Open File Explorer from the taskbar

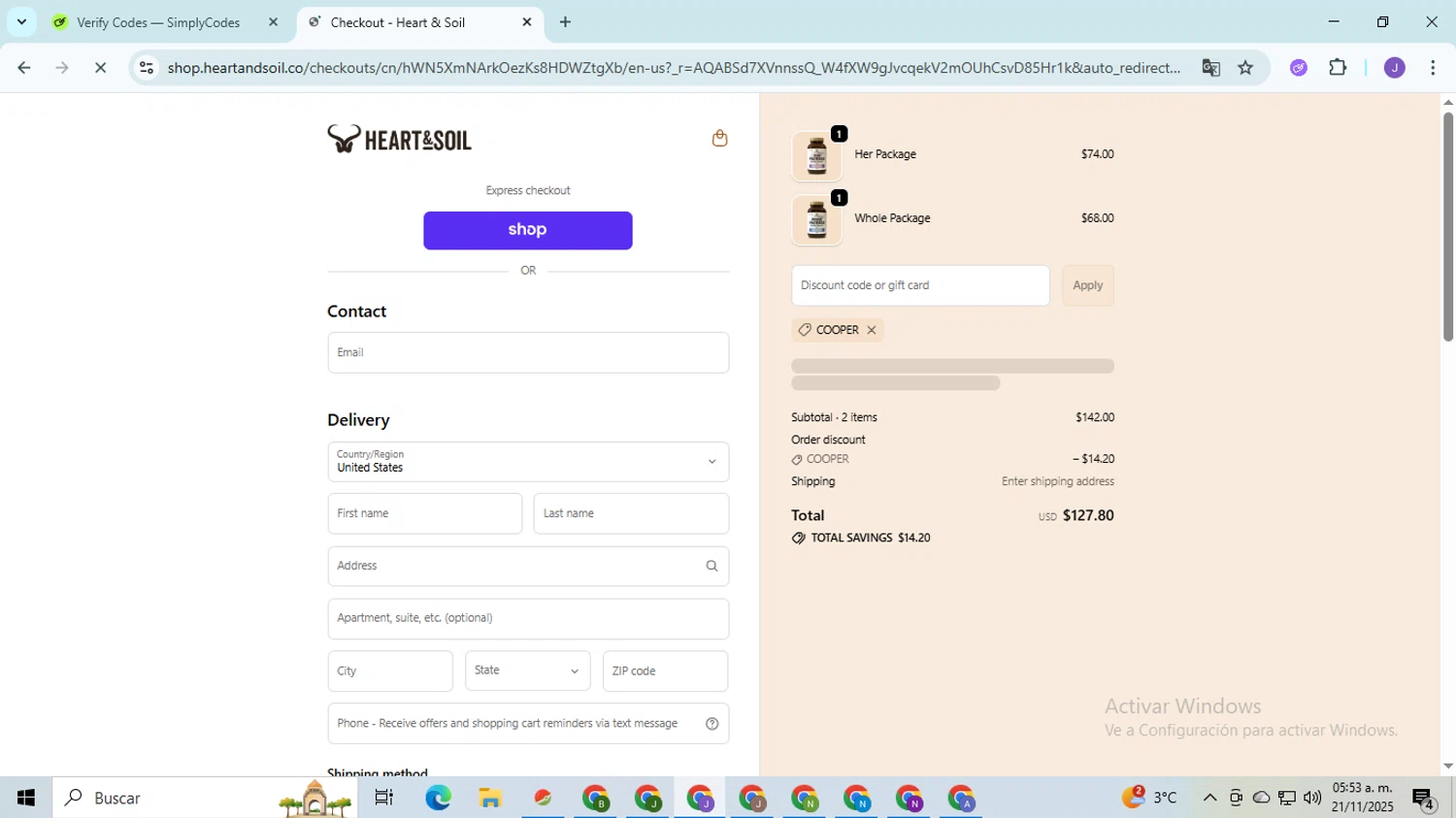490,798
